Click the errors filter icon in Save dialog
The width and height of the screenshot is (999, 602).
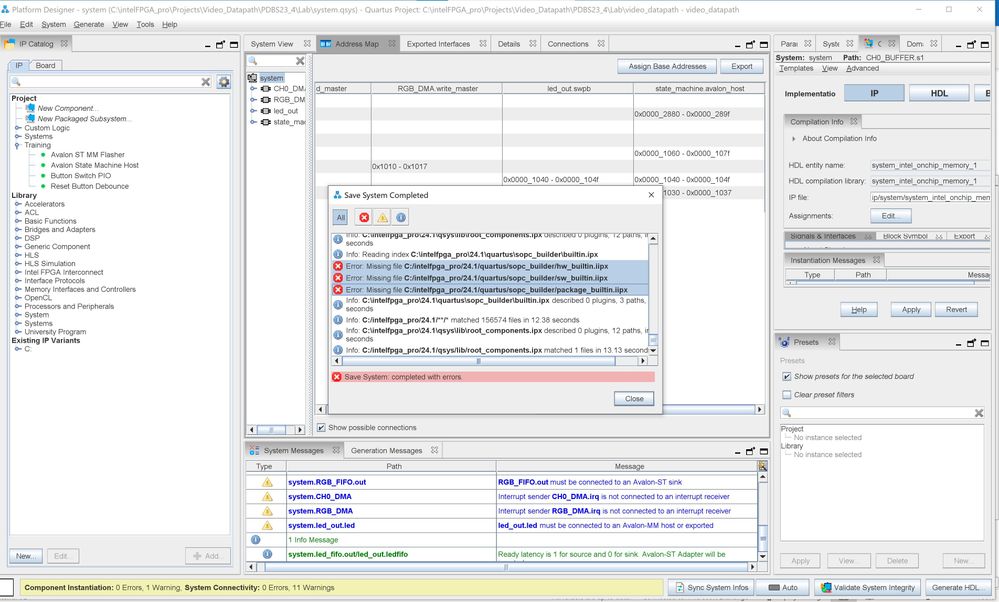[364, 217]
